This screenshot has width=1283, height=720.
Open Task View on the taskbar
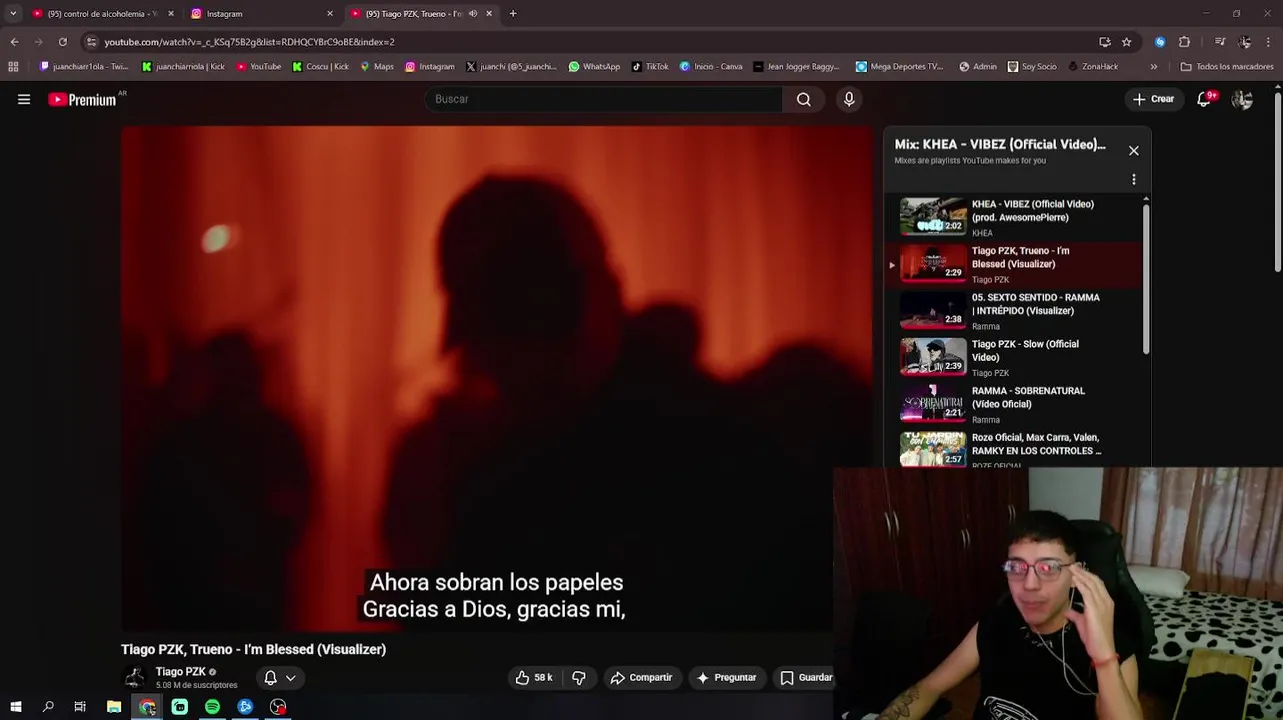(80, 707)
